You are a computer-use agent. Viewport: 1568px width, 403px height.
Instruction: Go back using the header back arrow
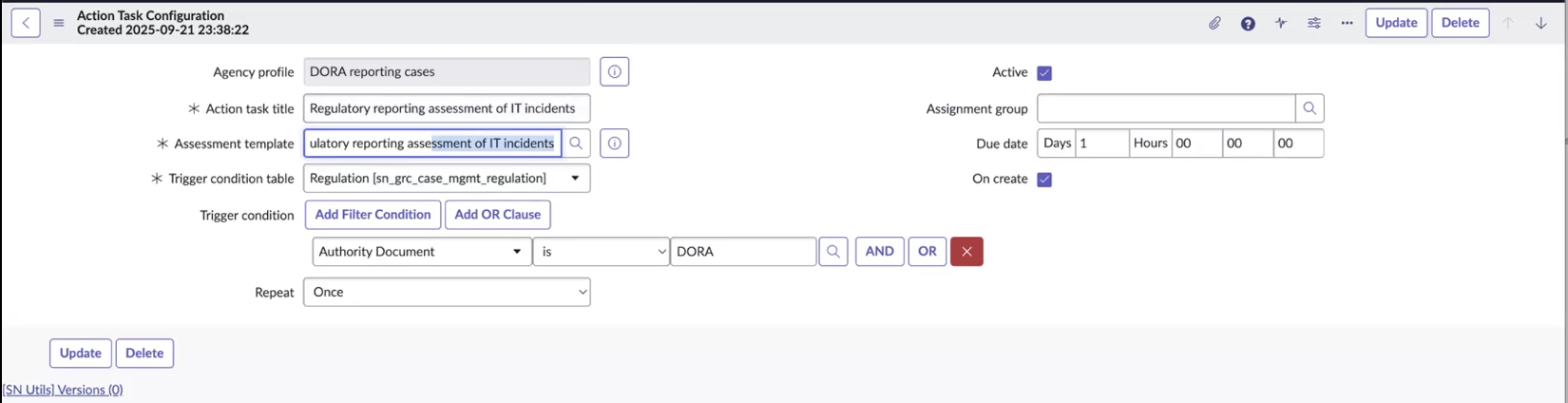point(26,23)
